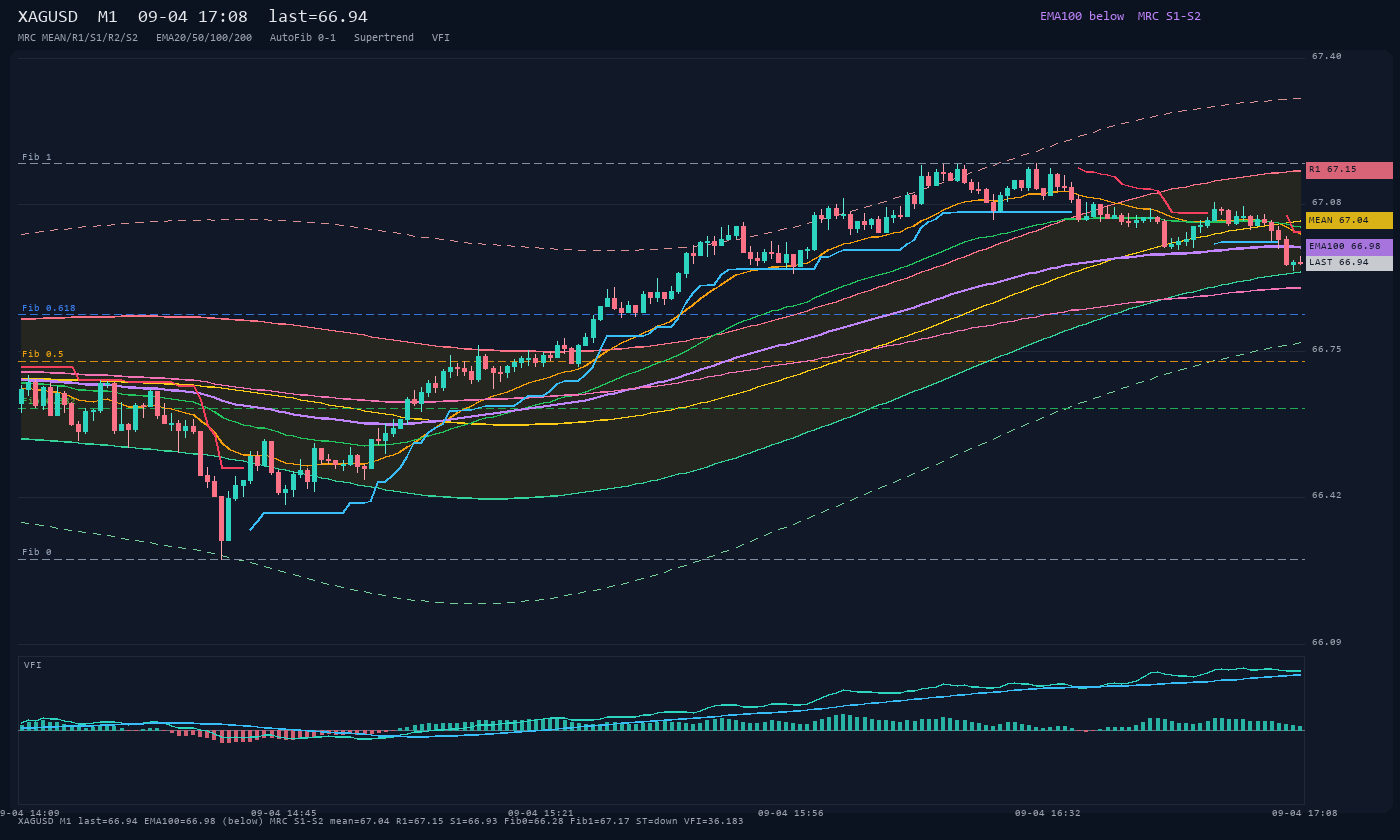Image resolution: width=1400 pixels, height=840 pixels.
Task: Select the 09-04 16:32 time axis label
Action: (1048, 813)
